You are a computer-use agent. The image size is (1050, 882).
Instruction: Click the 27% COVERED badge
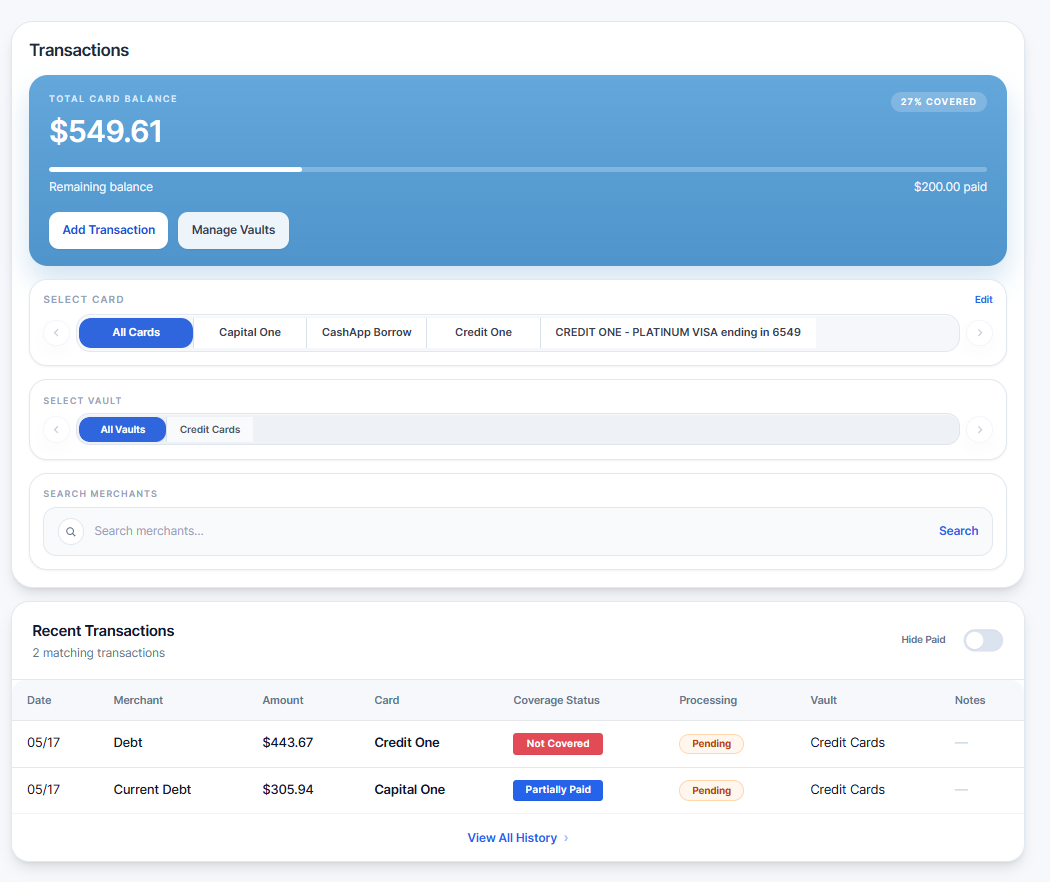(938, 102)
